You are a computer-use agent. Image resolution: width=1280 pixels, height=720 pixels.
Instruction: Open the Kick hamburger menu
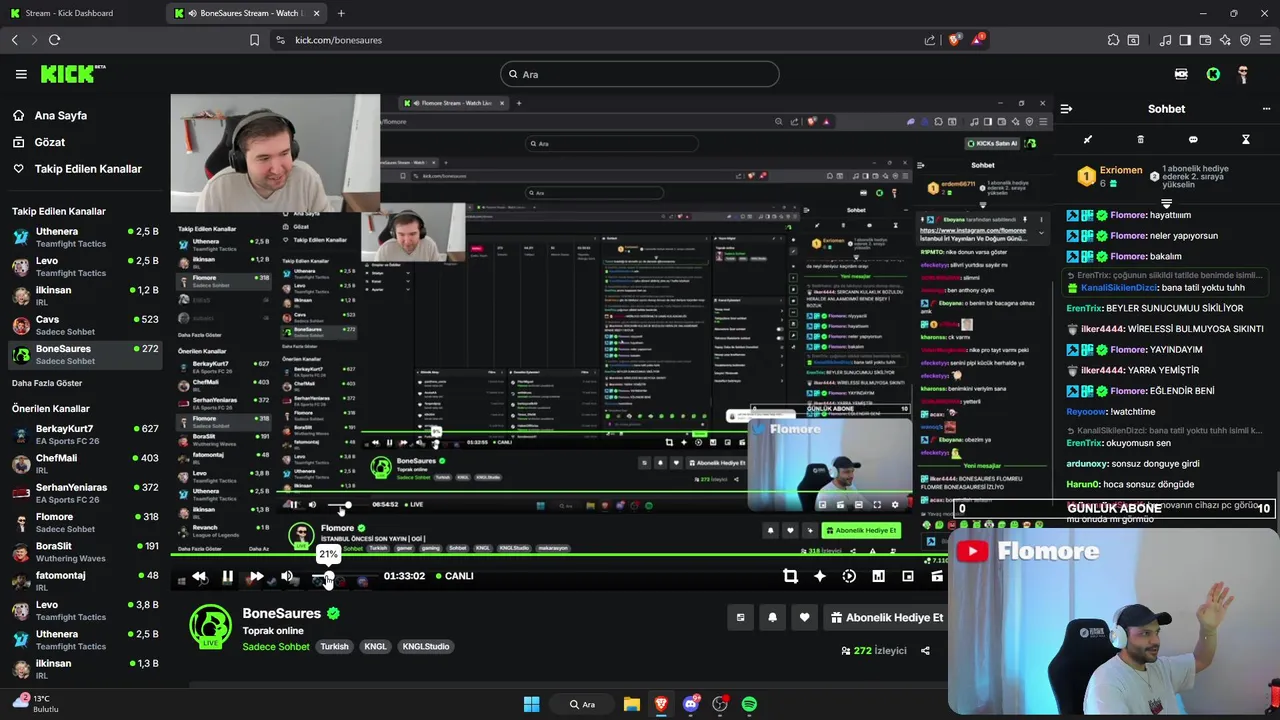click(21, 74)
